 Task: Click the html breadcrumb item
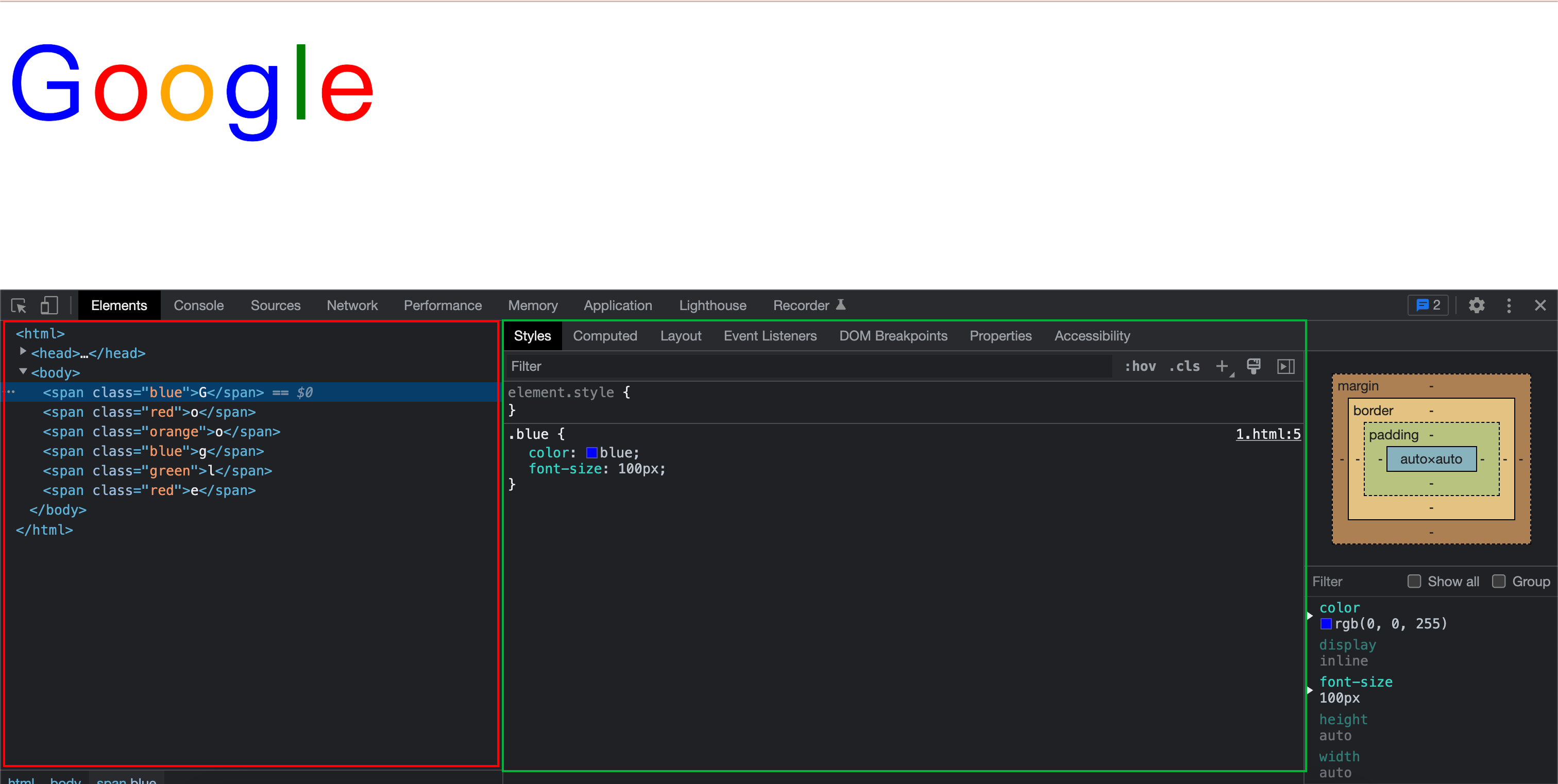click(21, 779)
